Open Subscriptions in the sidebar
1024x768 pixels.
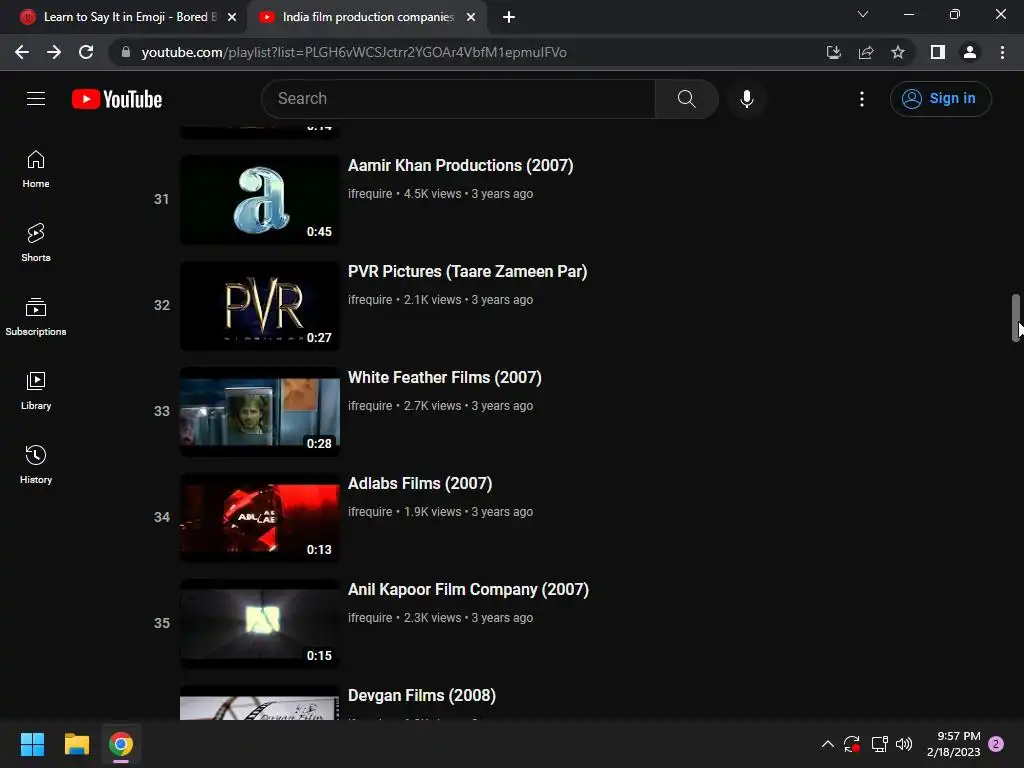[36, 317]
